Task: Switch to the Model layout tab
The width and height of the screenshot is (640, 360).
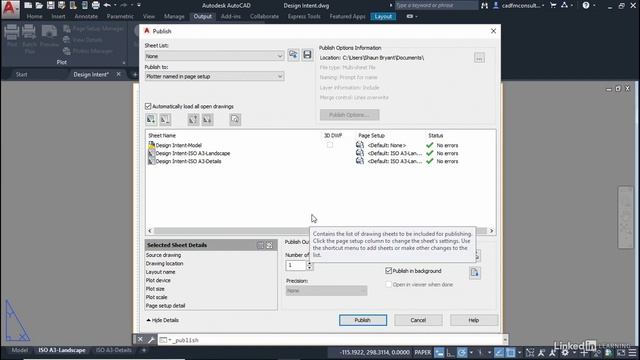Action: point(20,350)
